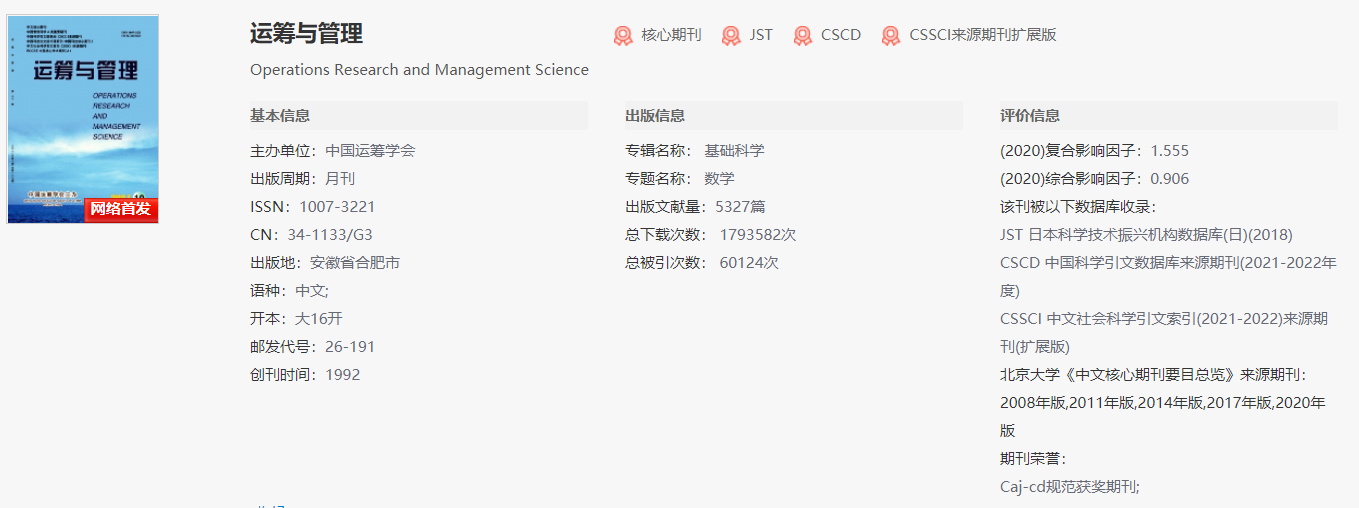Click the JST label in the header
The width and height of the screenshot is (1359, 508).
click(761, 35)
